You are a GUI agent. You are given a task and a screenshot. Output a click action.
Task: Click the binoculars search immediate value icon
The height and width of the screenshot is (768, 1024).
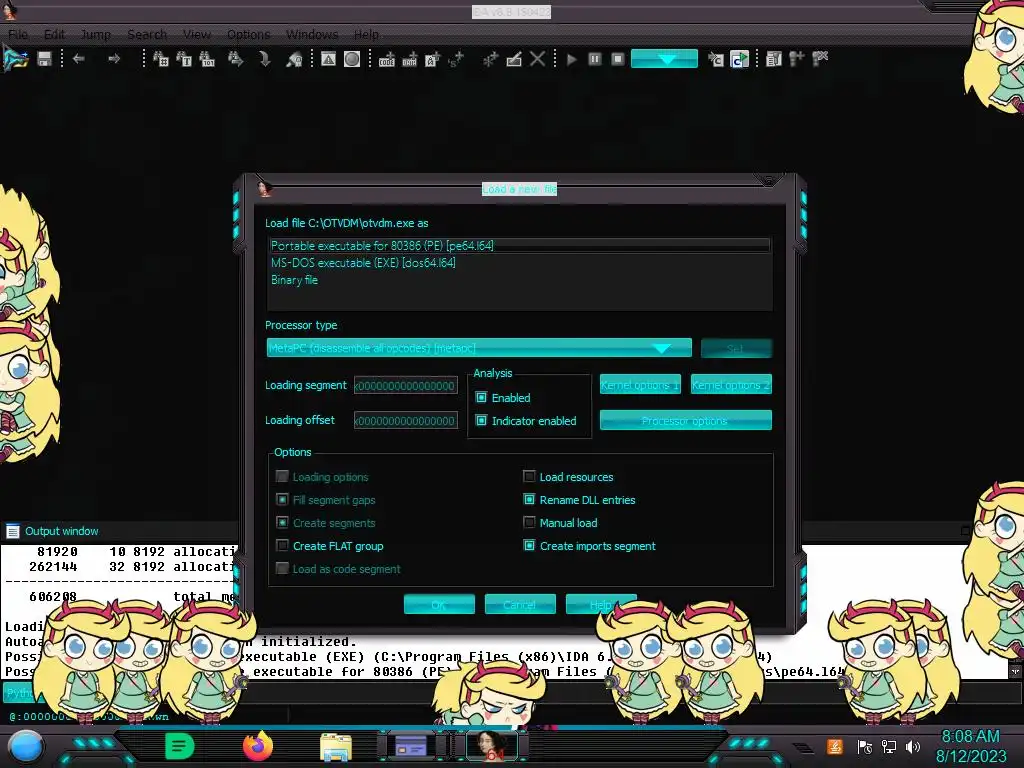[161, 59]
